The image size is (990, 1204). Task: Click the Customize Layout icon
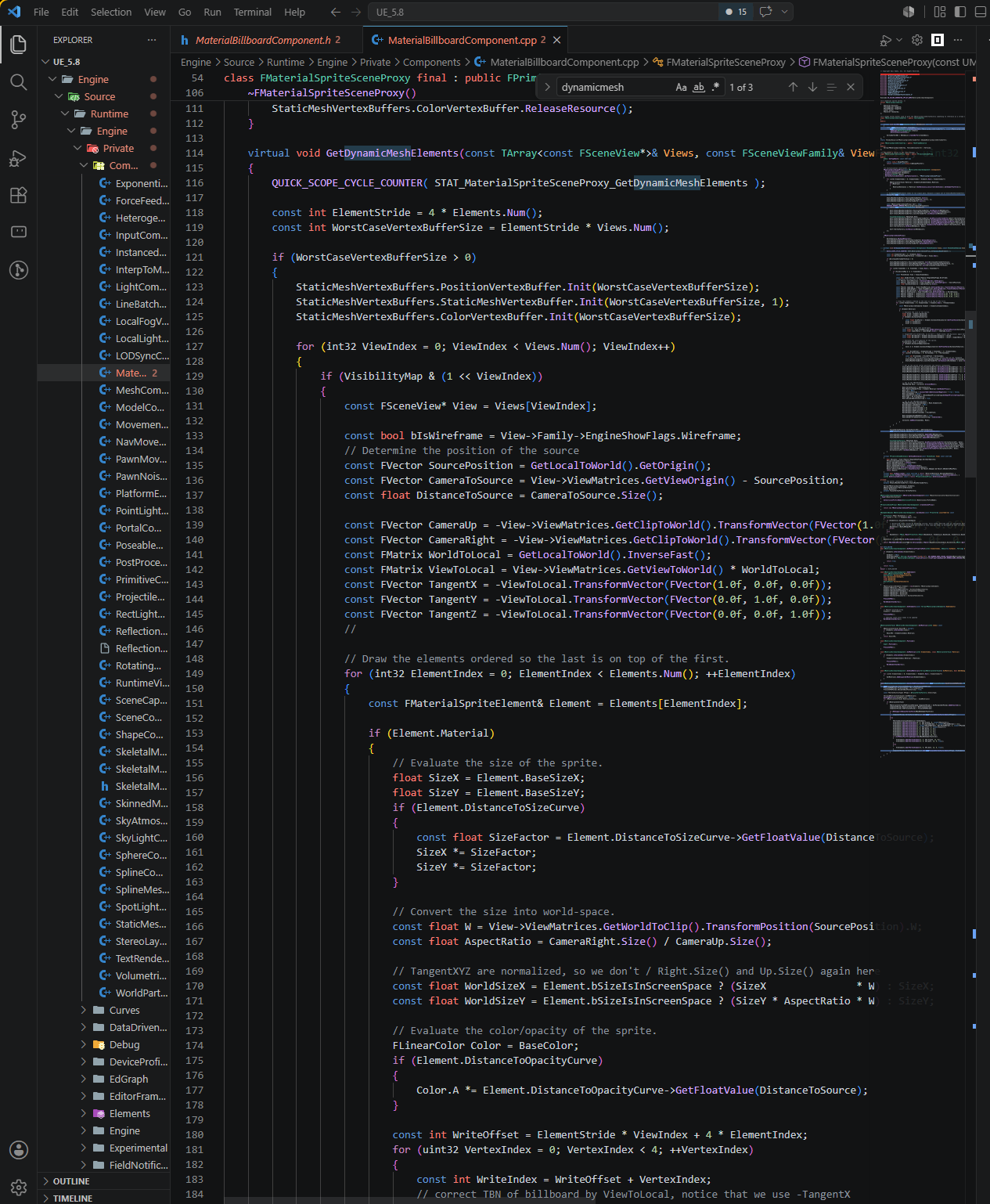pos(940,12)
